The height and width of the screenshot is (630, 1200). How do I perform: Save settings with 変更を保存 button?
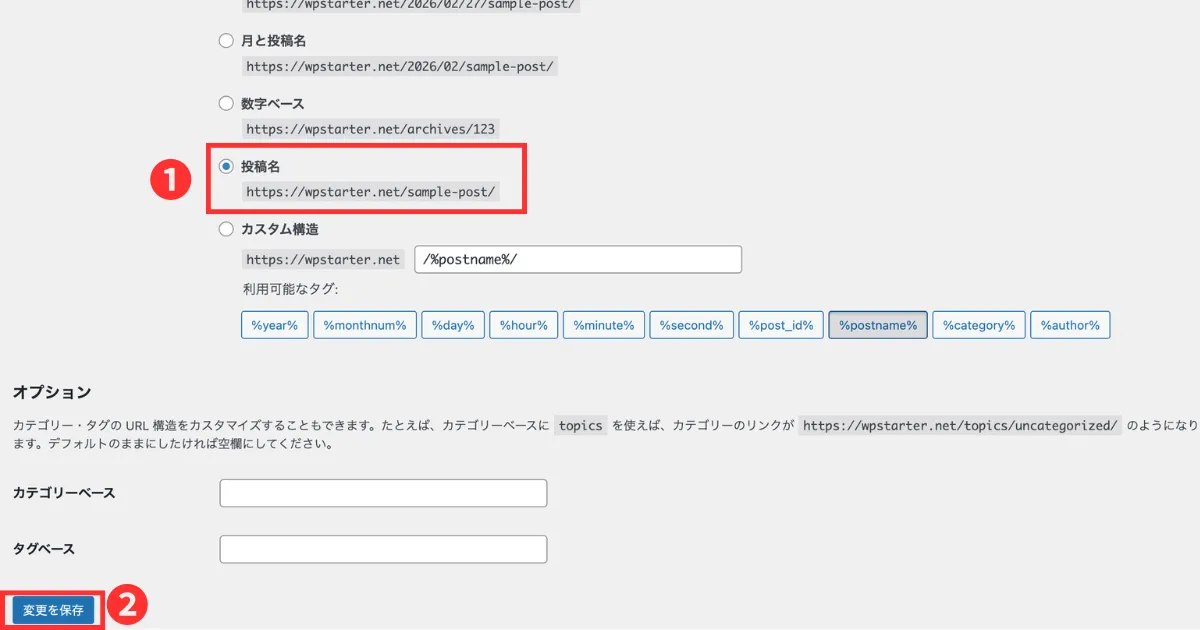[x=54, y=610]
